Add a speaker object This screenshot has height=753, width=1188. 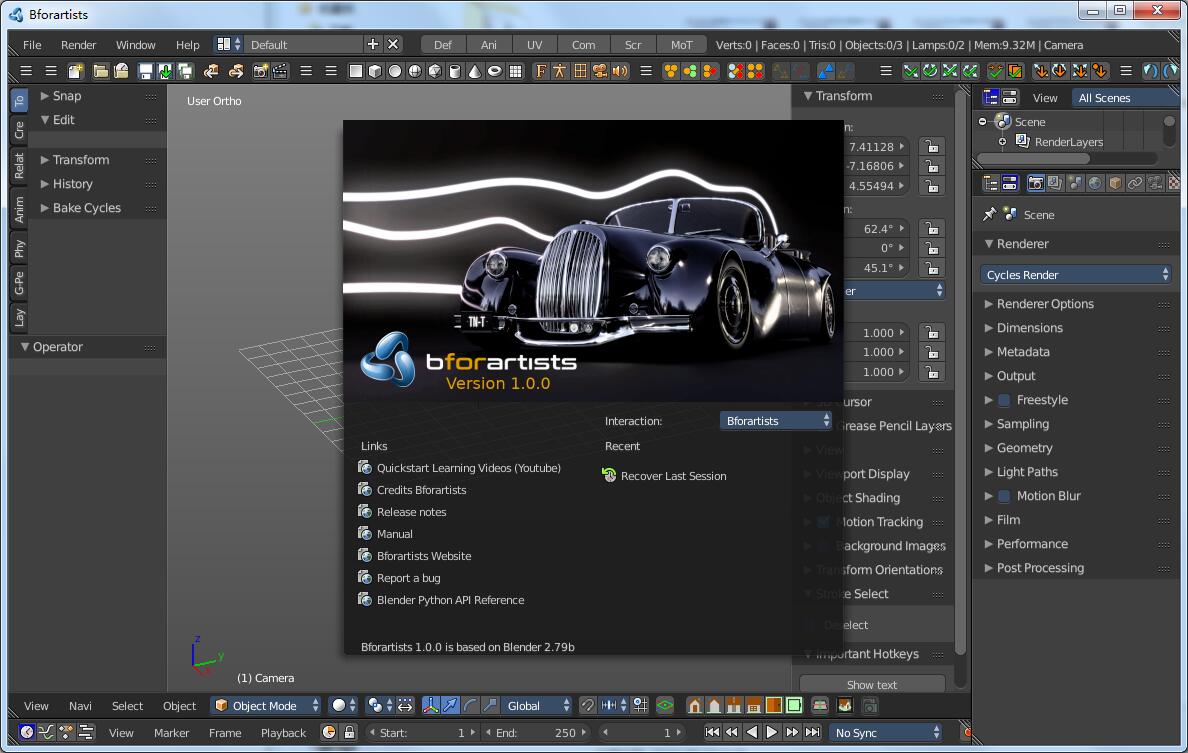[x=620, y=71]
